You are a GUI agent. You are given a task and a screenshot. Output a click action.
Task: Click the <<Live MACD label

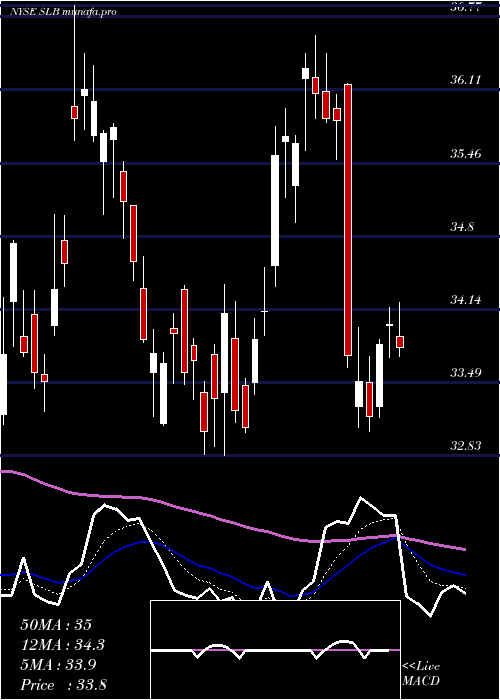[x=421, y=673]
